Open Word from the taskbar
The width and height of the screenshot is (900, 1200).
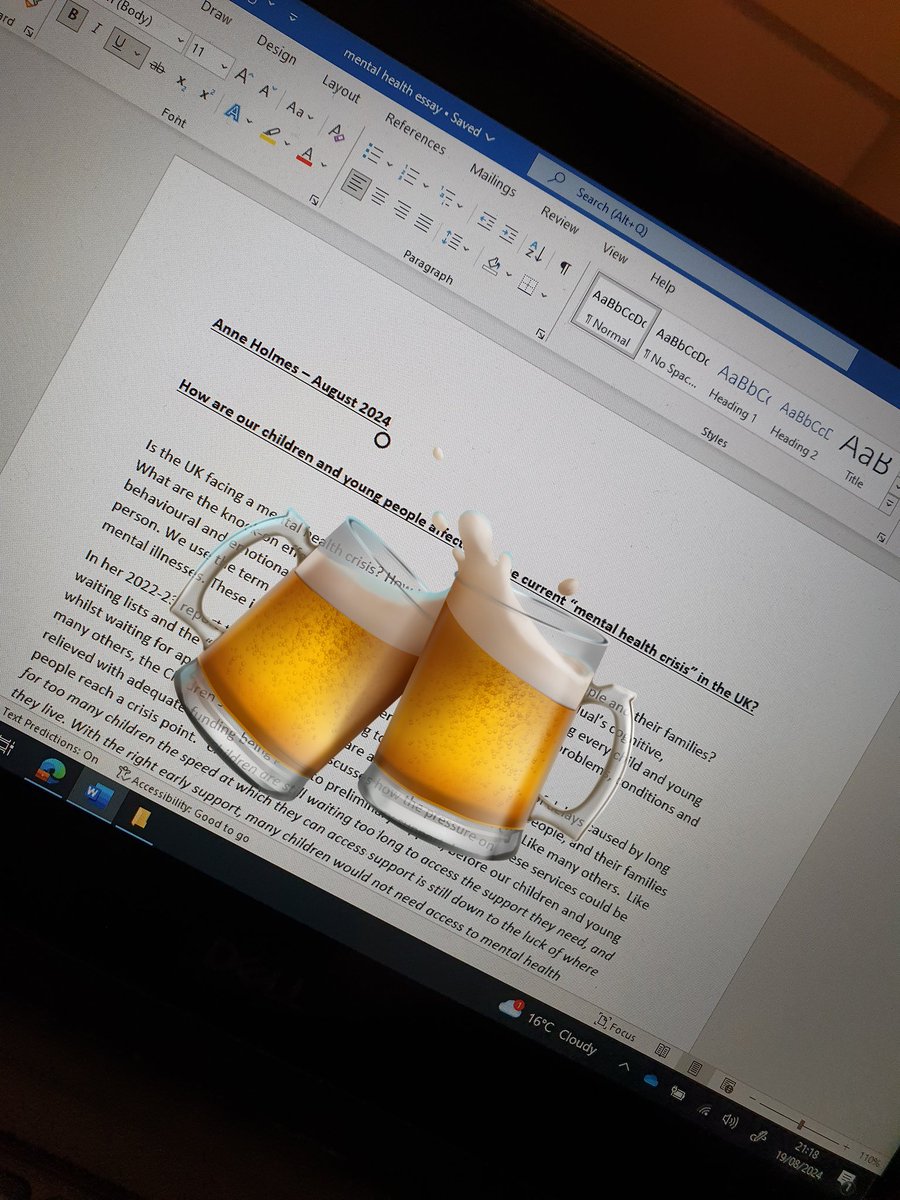point(98,798)
